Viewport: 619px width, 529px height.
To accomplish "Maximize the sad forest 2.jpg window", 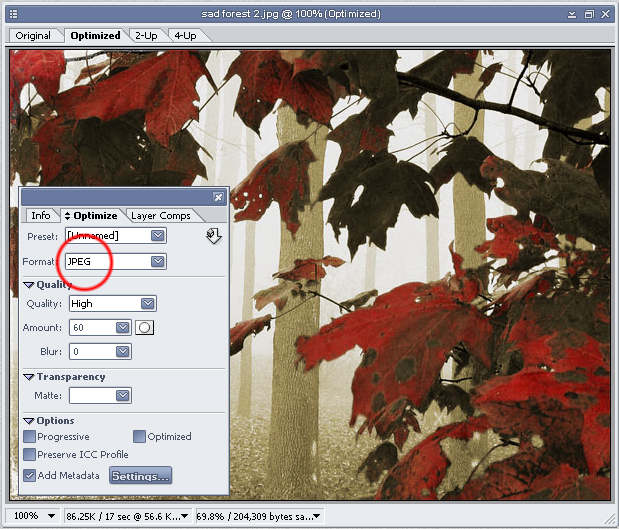I will pos(588,14).
